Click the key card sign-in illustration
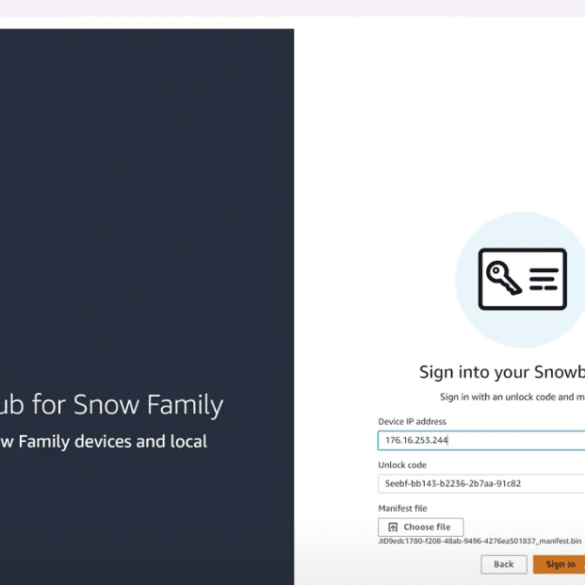 pos(522,279)
